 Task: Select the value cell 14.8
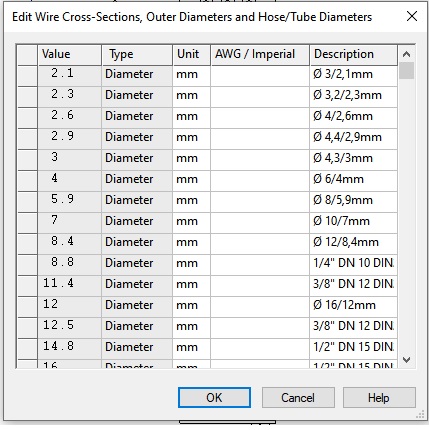(70, 349)
